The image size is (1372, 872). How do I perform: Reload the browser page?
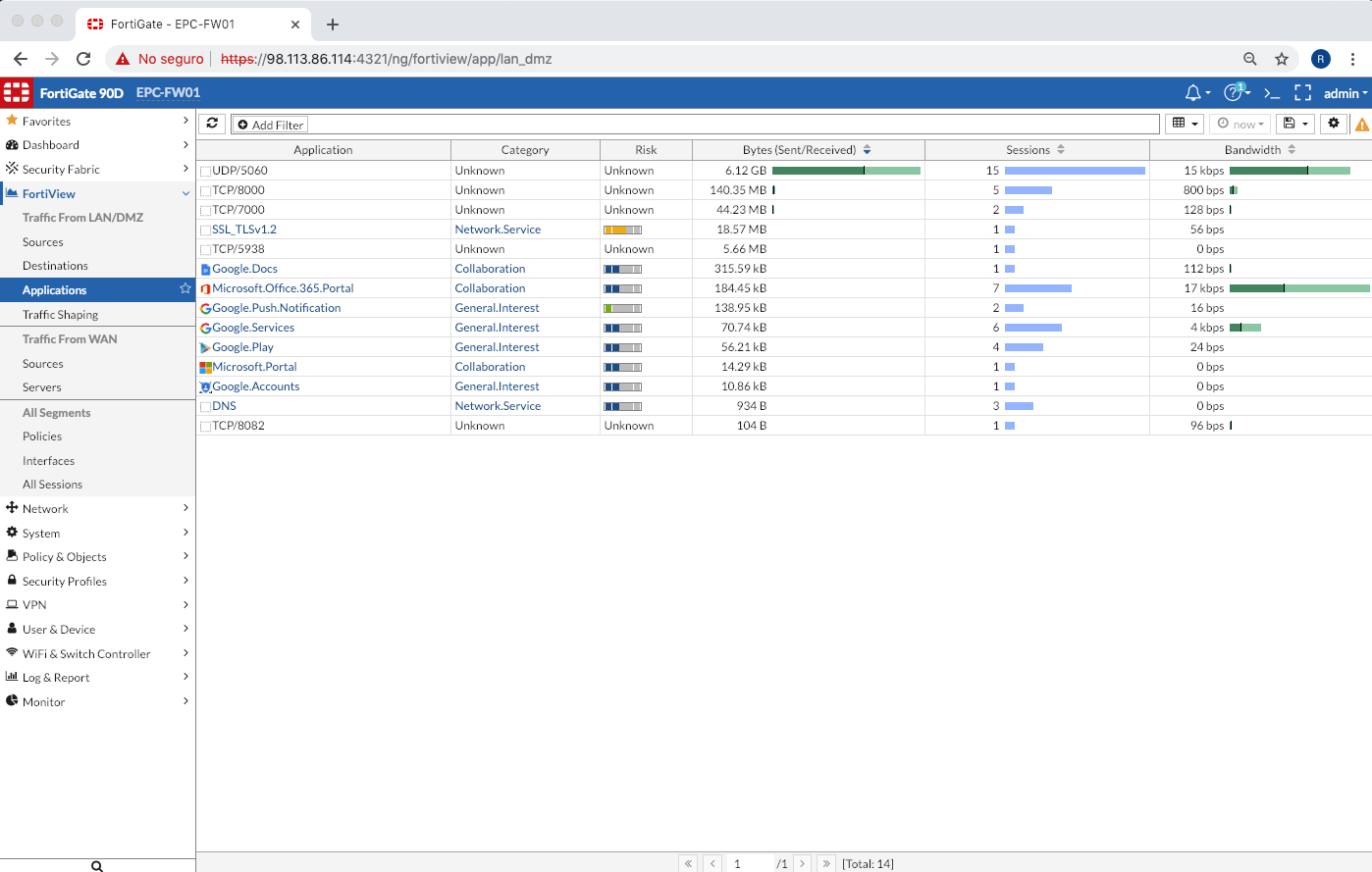tap(83, 59)
